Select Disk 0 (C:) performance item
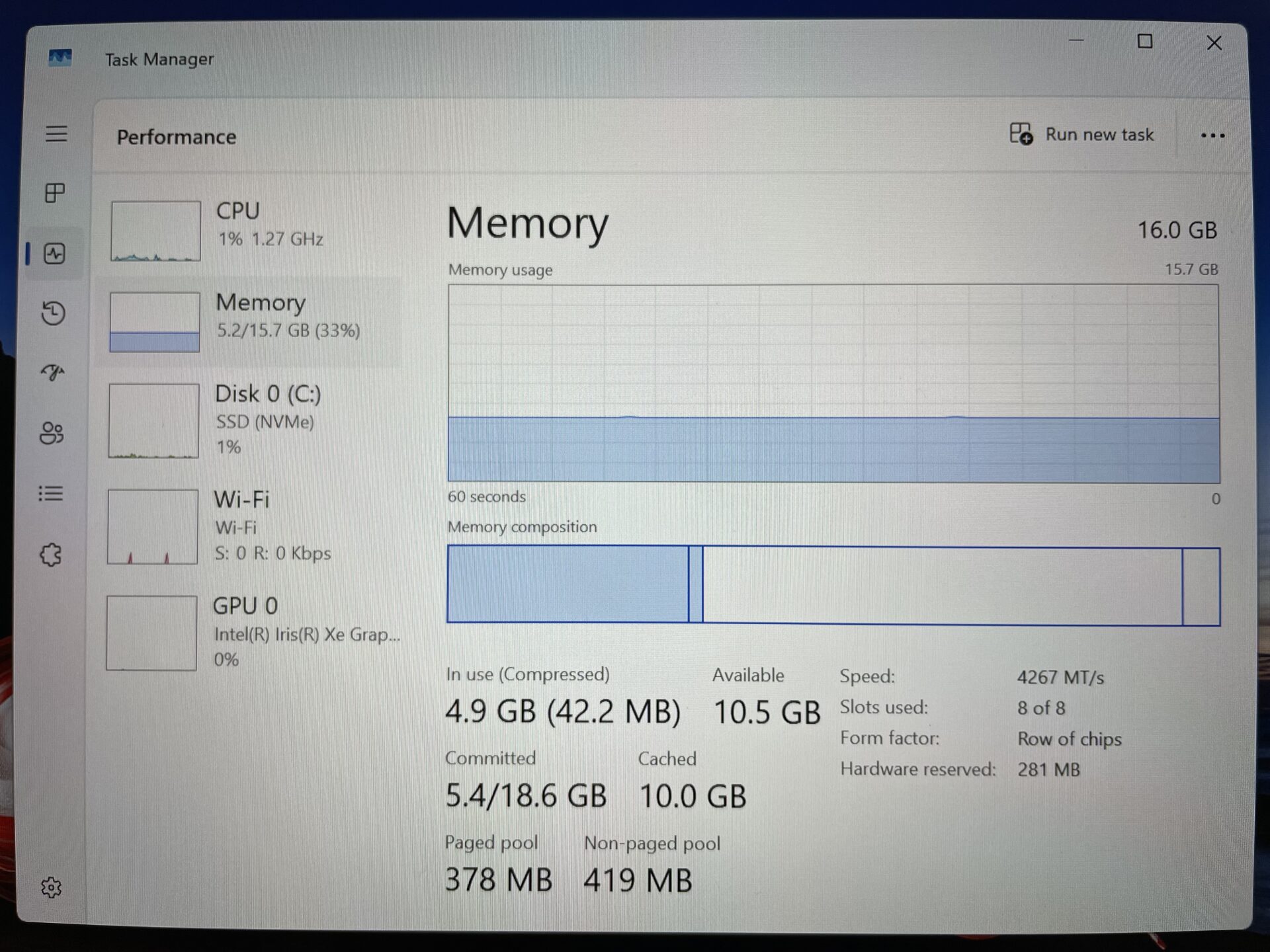This screenshot has height=952, width=1270. [255, 418]
